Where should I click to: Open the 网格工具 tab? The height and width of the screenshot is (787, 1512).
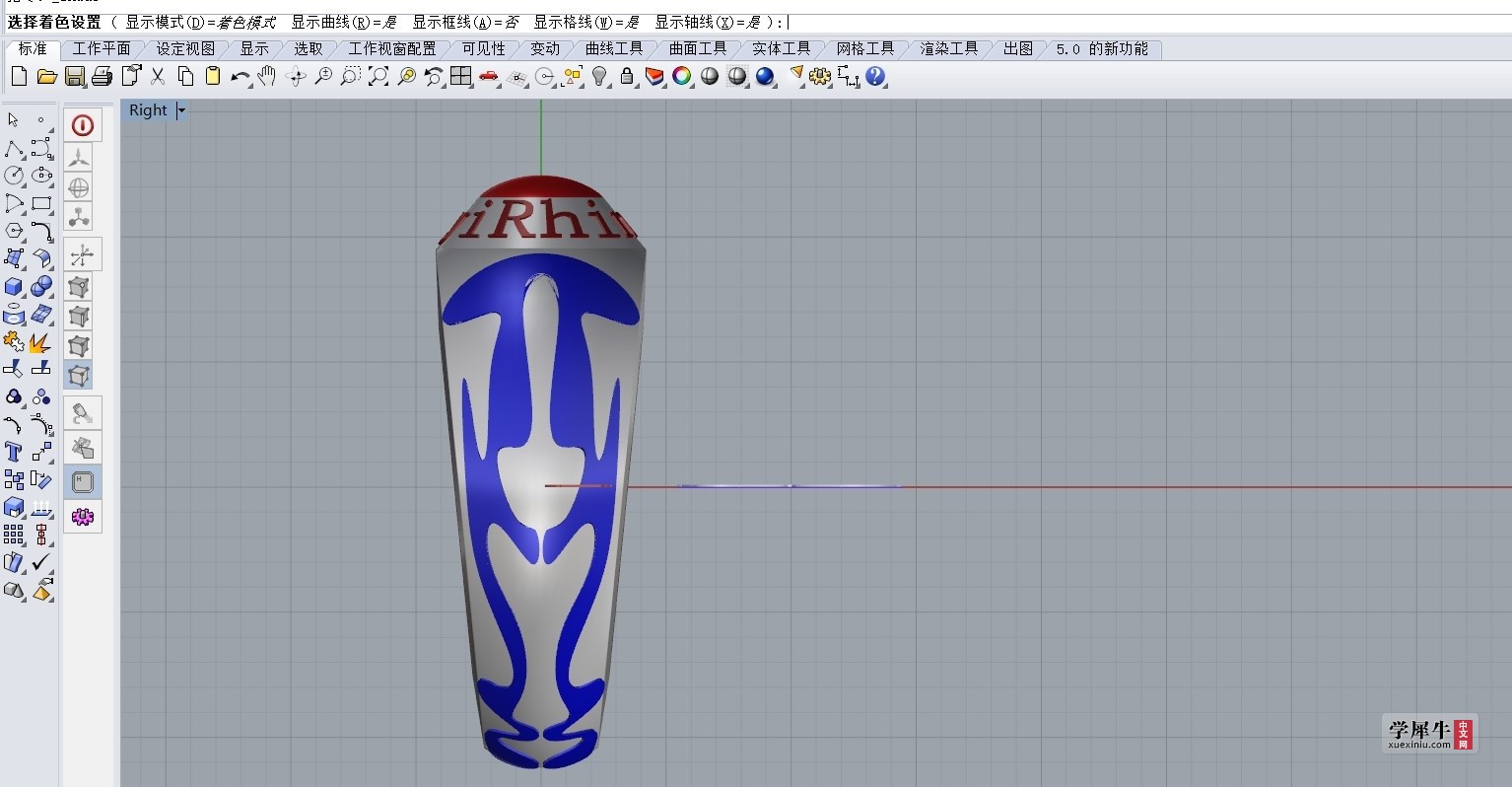864,48
